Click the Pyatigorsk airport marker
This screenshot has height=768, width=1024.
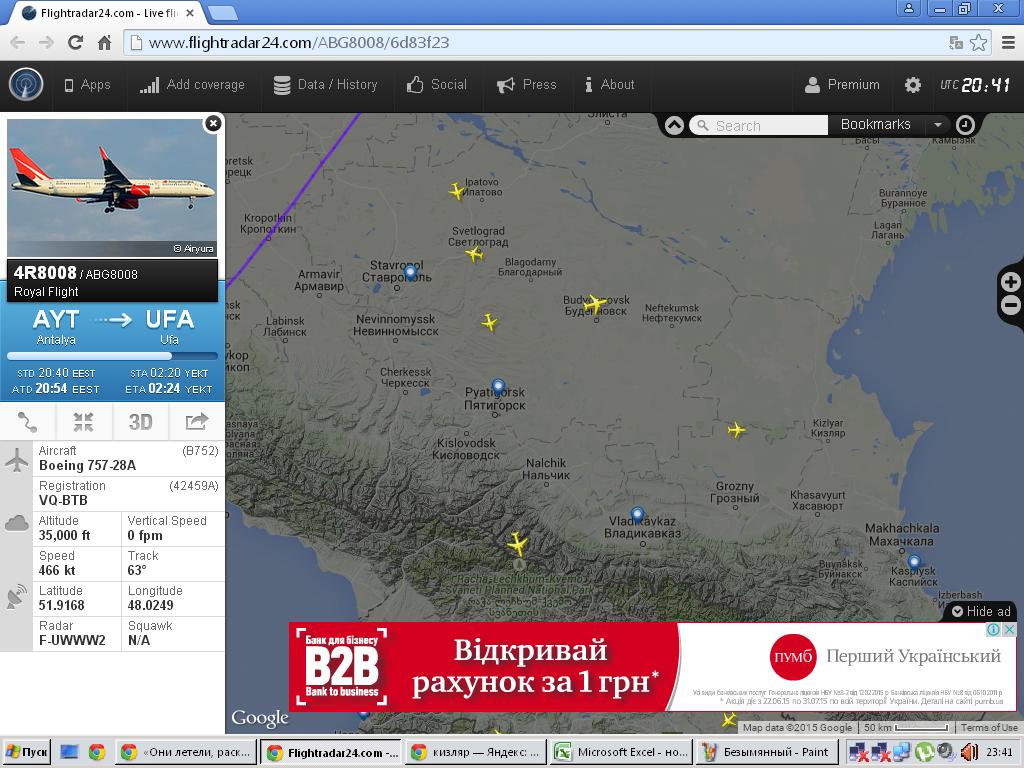498,387
